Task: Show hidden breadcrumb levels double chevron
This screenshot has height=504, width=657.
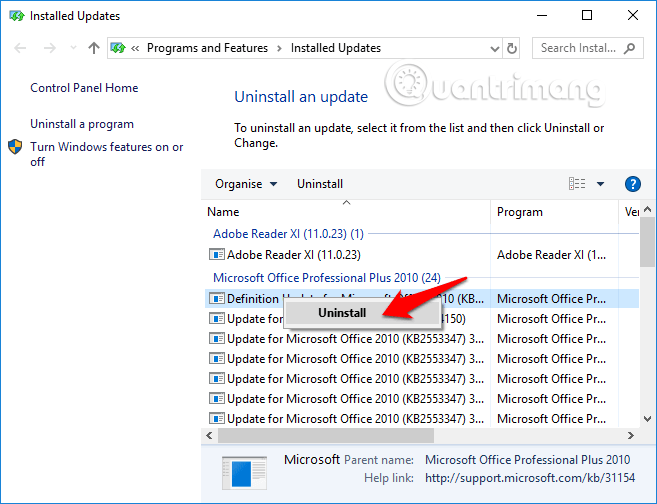Action: 135,49
